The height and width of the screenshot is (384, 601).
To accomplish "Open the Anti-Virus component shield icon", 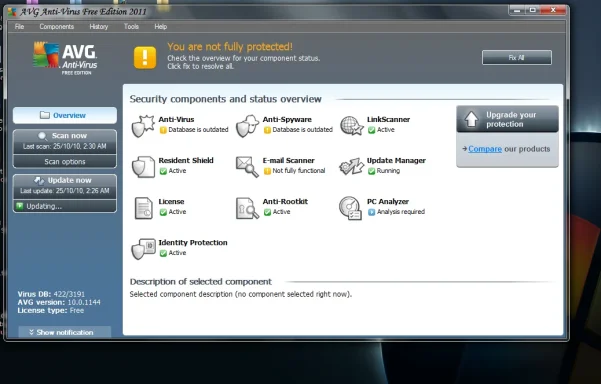I will [143, 126].
